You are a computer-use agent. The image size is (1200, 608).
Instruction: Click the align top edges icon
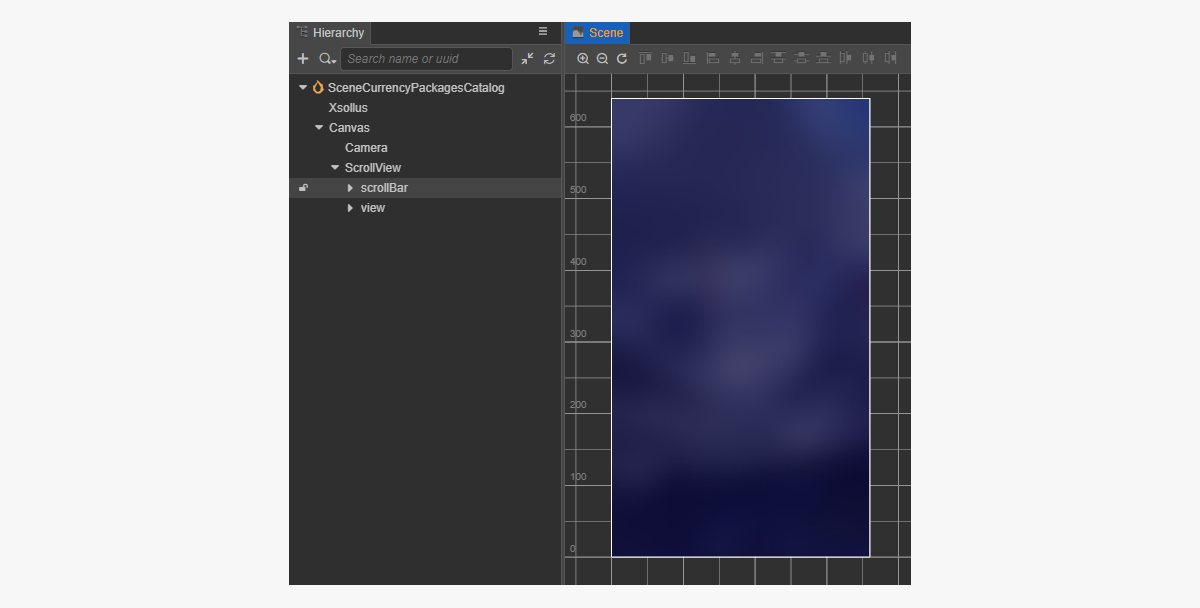tap(646, 59)
